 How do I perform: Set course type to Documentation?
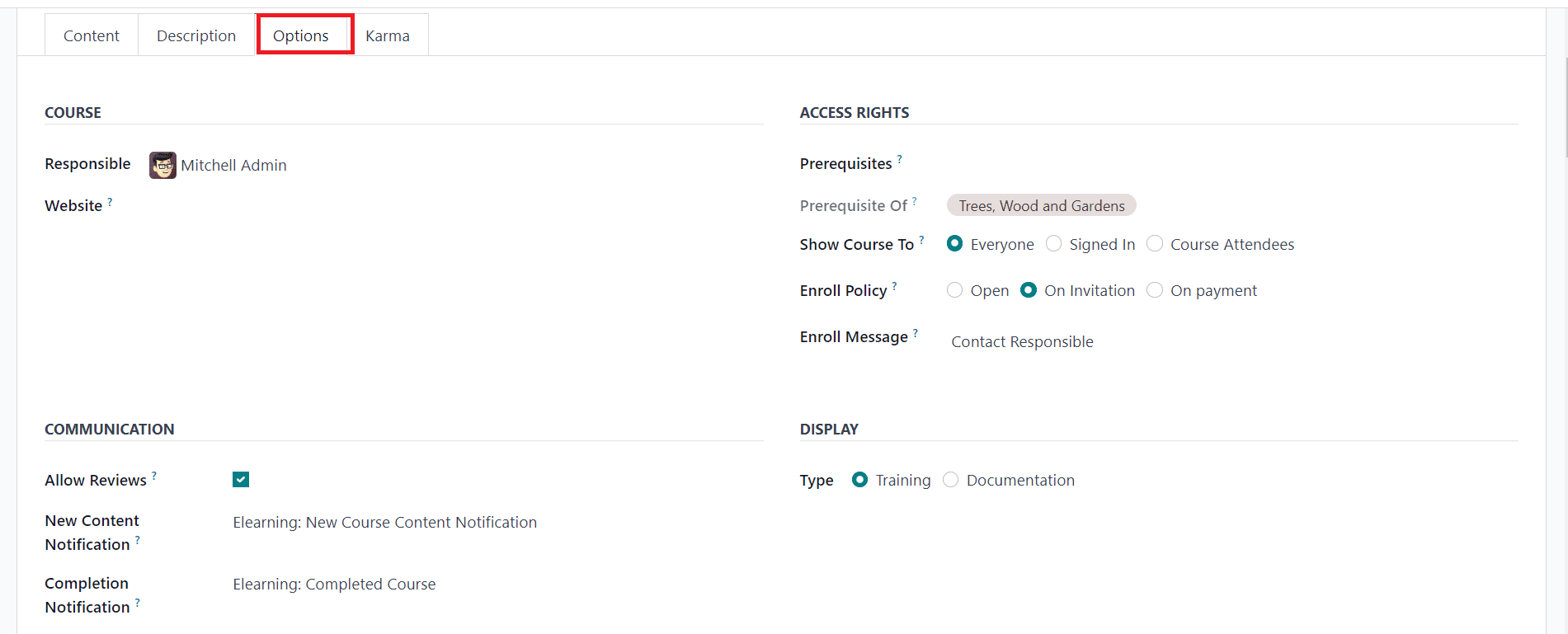click(950, 479)
